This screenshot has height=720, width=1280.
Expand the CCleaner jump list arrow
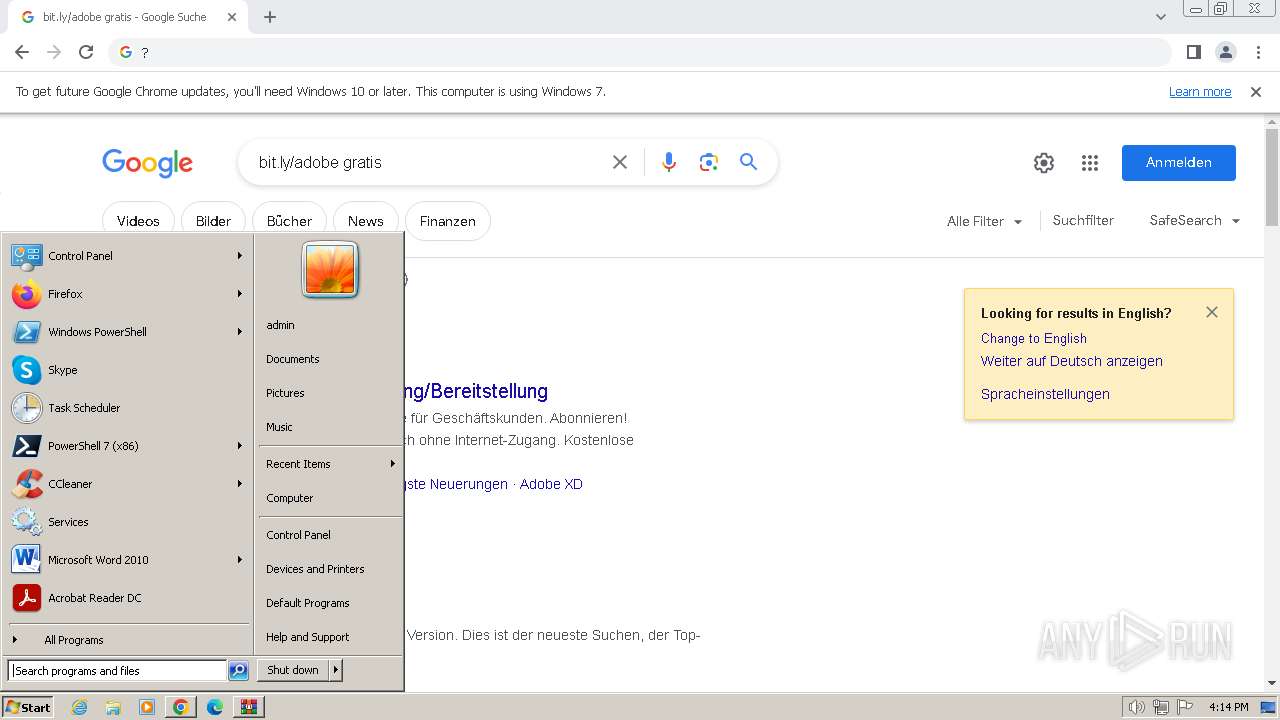tap(240, 484)
